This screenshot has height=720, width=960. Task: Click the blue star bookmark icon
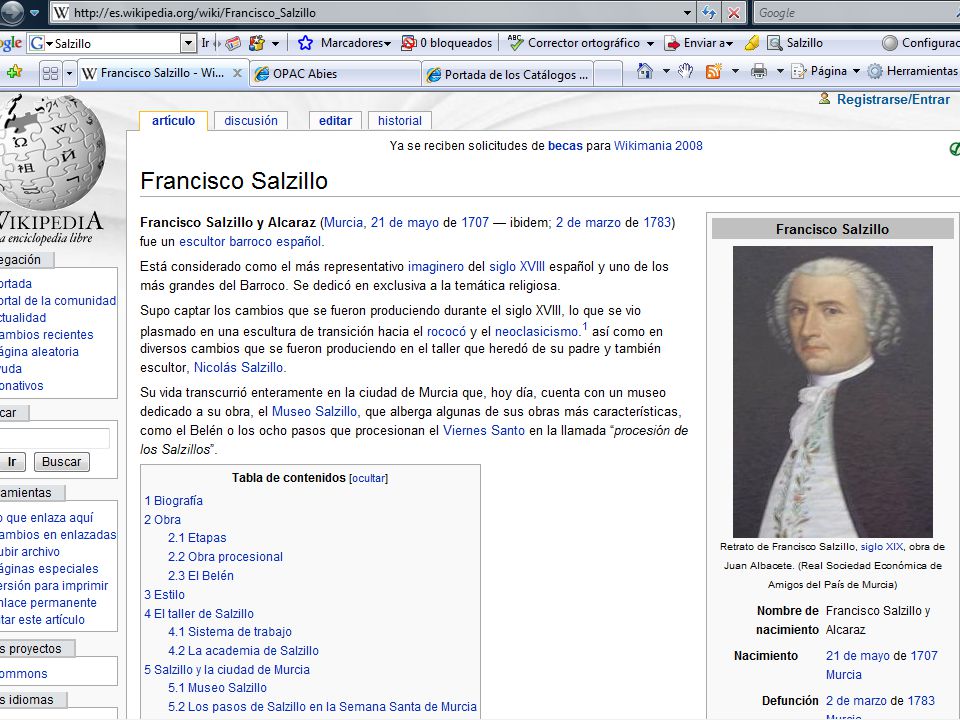(305, 43)
